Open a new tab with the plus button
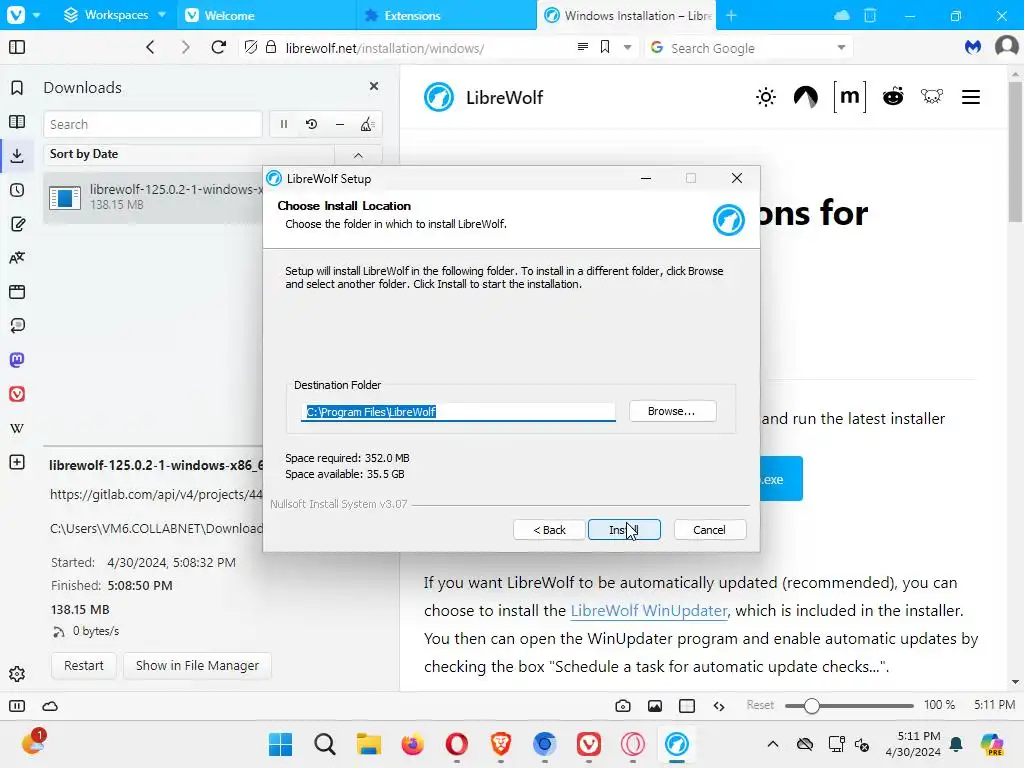1024x768 pixels. (731, 15)
